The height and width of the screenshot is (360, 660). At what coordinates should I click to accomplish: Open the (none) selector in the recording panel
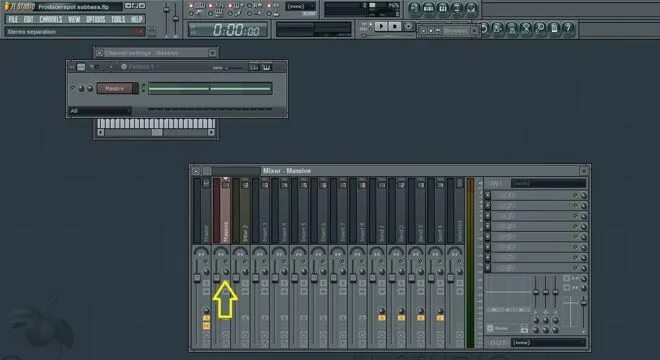point(301,6)
